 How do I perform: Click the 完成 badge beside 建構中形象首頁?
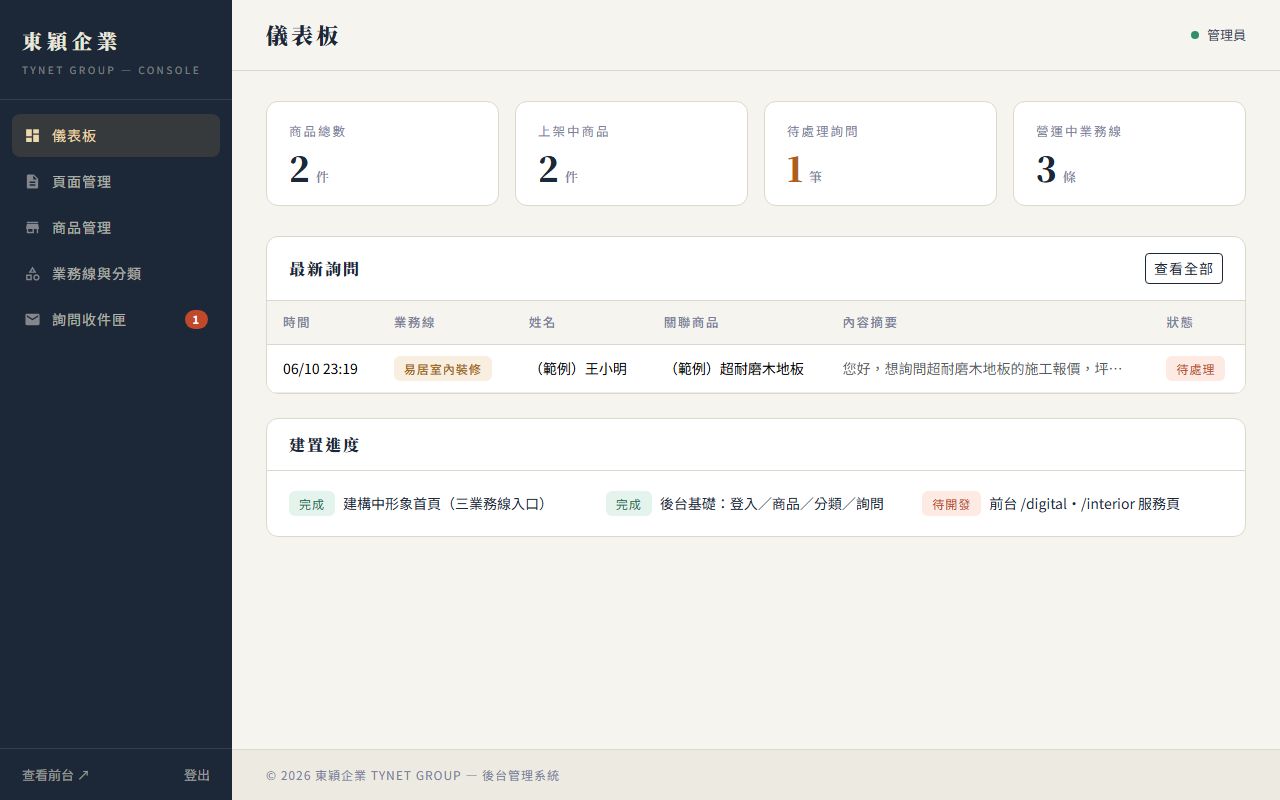(x=312, y=504)
